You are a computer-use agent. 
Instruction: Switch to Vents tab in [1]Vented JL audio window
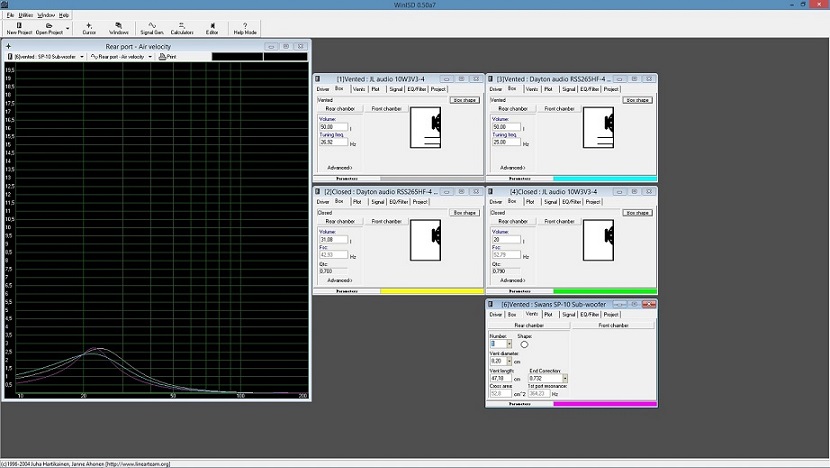coord(359,89)
